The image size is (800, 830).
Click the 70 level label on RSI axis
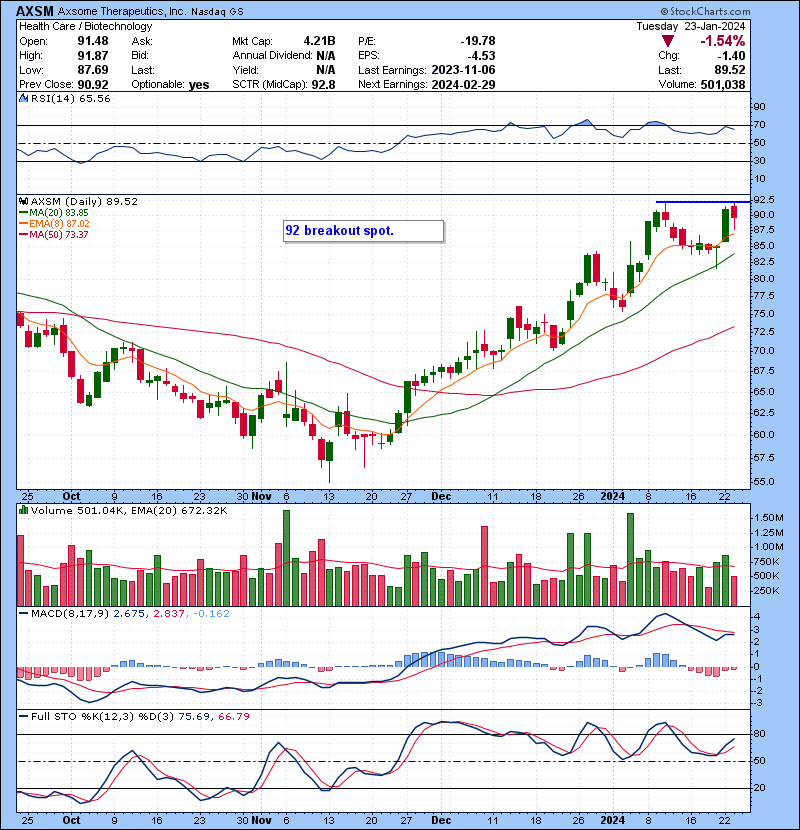[759, 125]
